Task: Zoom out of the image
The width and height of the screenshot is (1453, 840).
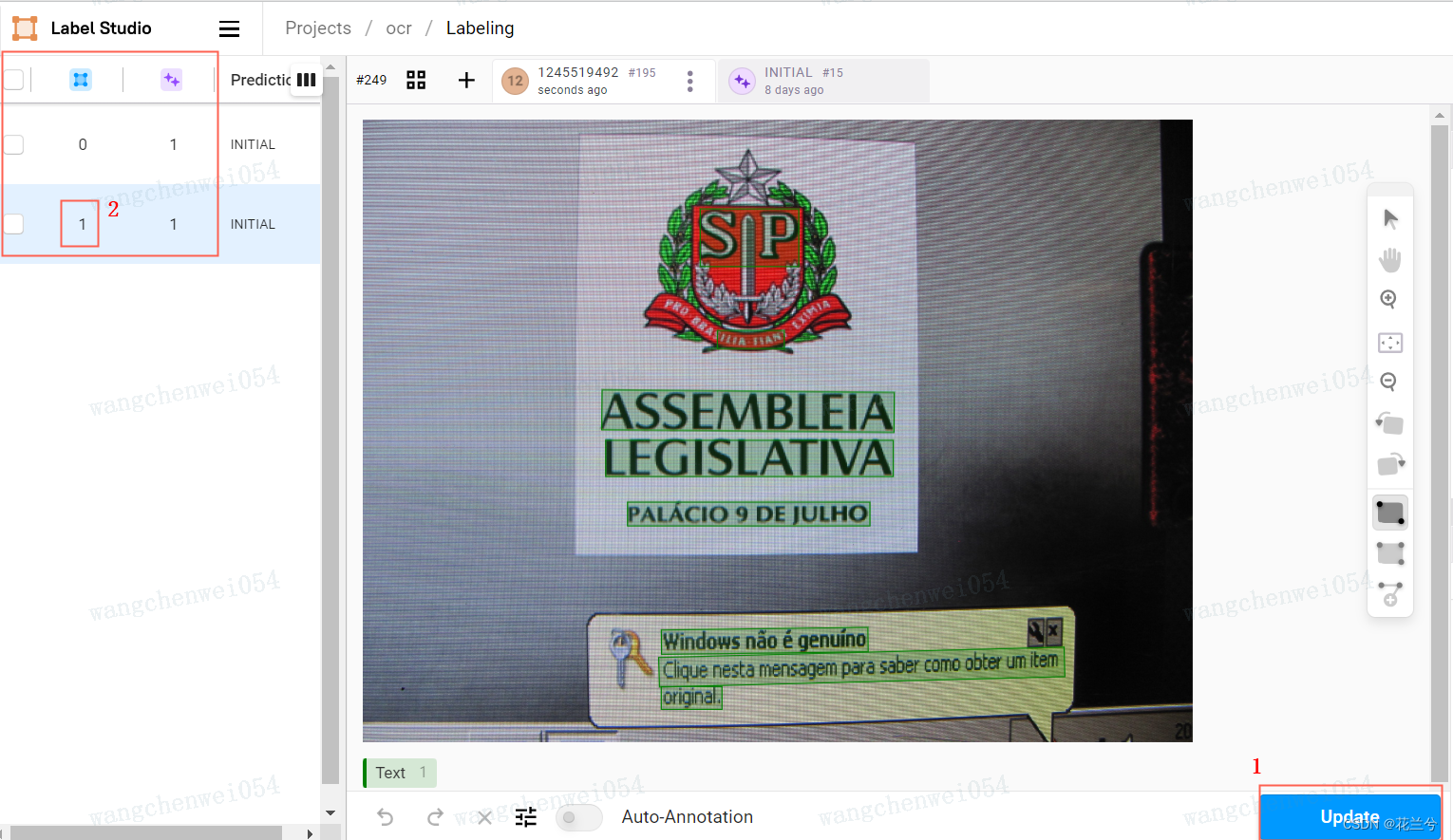Action: (1389, 383)
